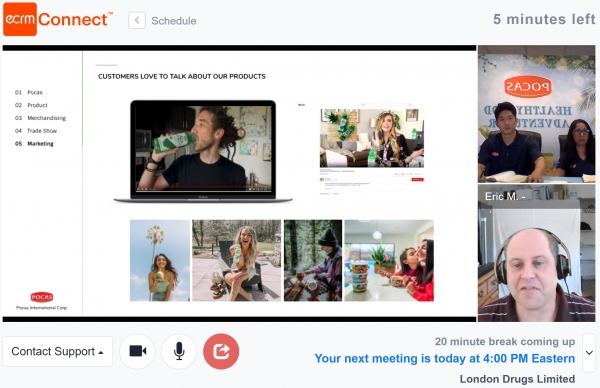The height and width of the screenshot is (388, 600).
Task: Mute the microphone button
Action: click(x=179, y=351)
